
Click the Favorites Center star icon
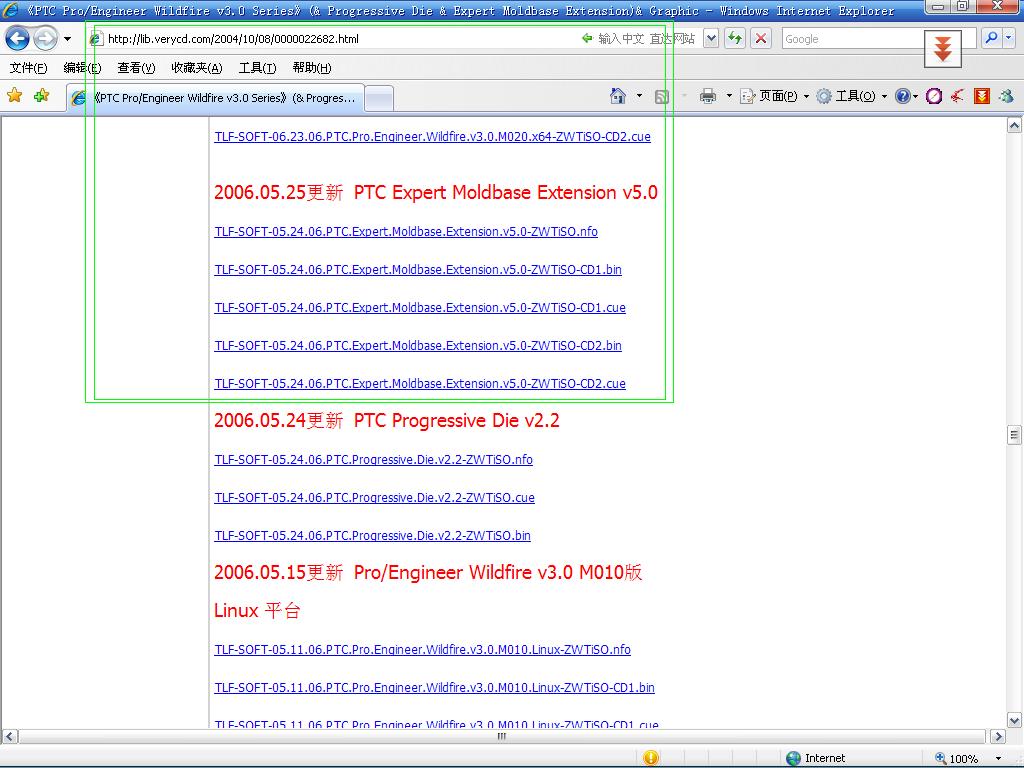click(x=14, y=96)
